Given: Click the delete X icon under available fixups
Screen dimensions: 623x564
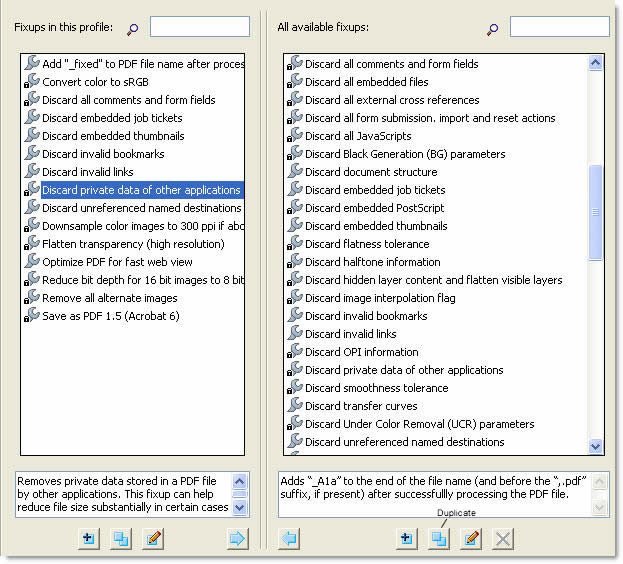Looking at the screenshot, I should coord(503,538).
